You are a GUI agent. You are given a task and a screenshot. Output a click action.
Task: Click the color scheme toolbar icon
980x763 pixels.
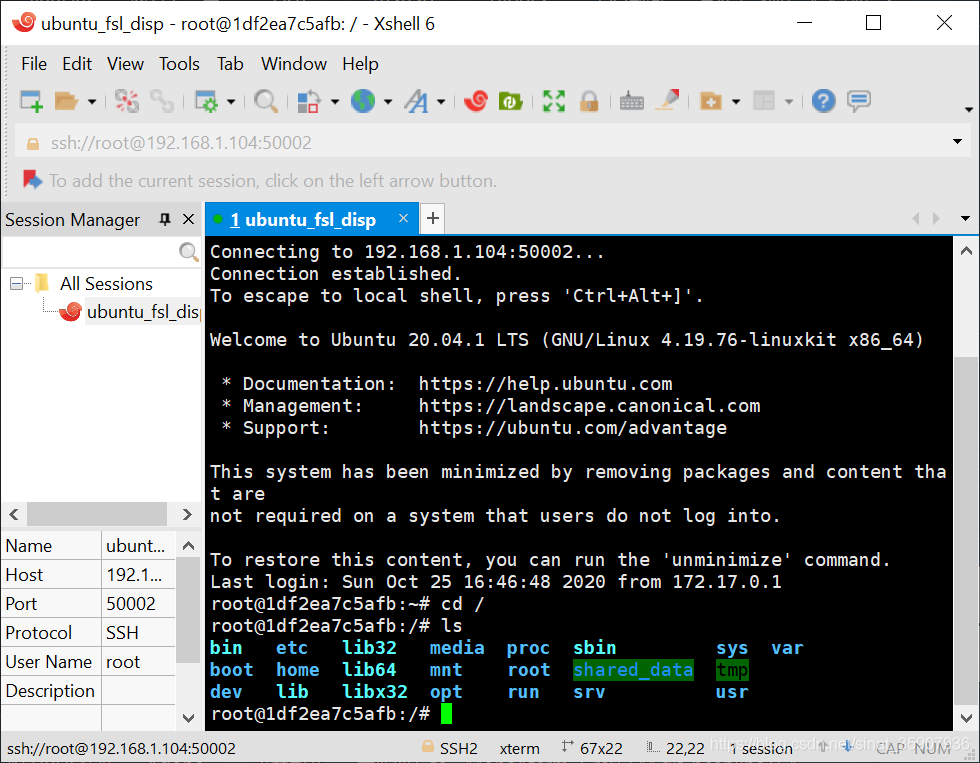(308, 101)
